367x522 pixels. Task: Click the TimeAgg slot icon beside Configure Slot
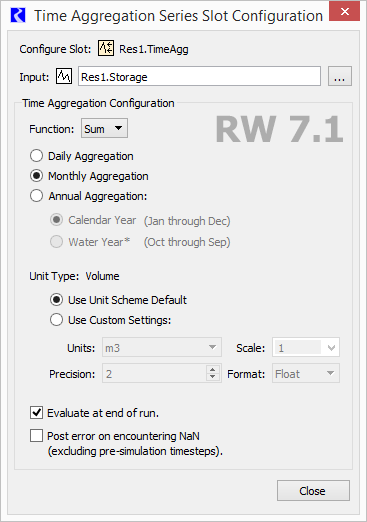pos(106,48)
